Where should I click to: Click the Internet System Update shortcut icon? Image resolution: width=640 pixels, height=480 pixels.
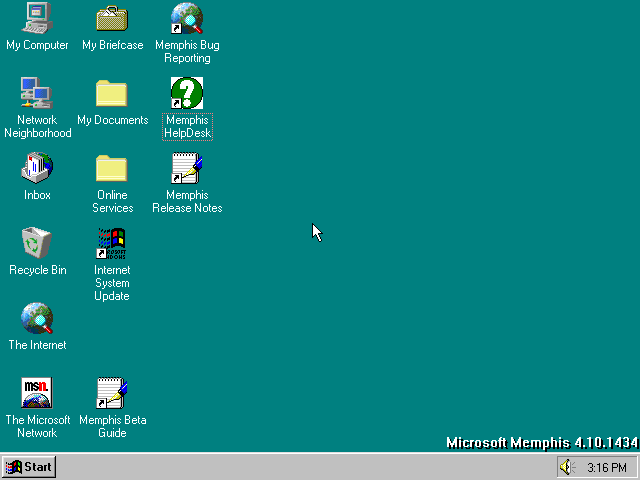tap(112, 243)
